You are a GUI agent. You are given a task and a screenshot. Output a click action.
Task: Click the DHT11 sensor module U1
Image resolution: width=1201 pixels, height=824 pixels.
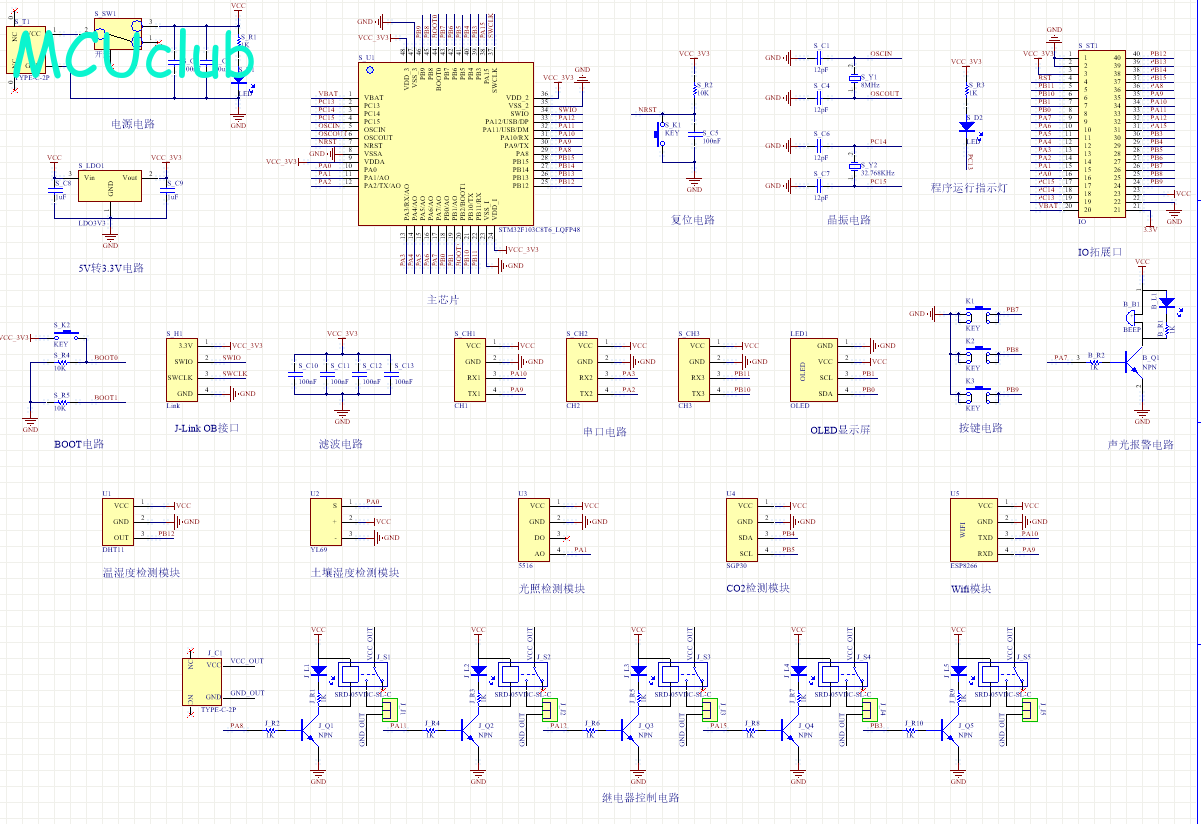117,521
